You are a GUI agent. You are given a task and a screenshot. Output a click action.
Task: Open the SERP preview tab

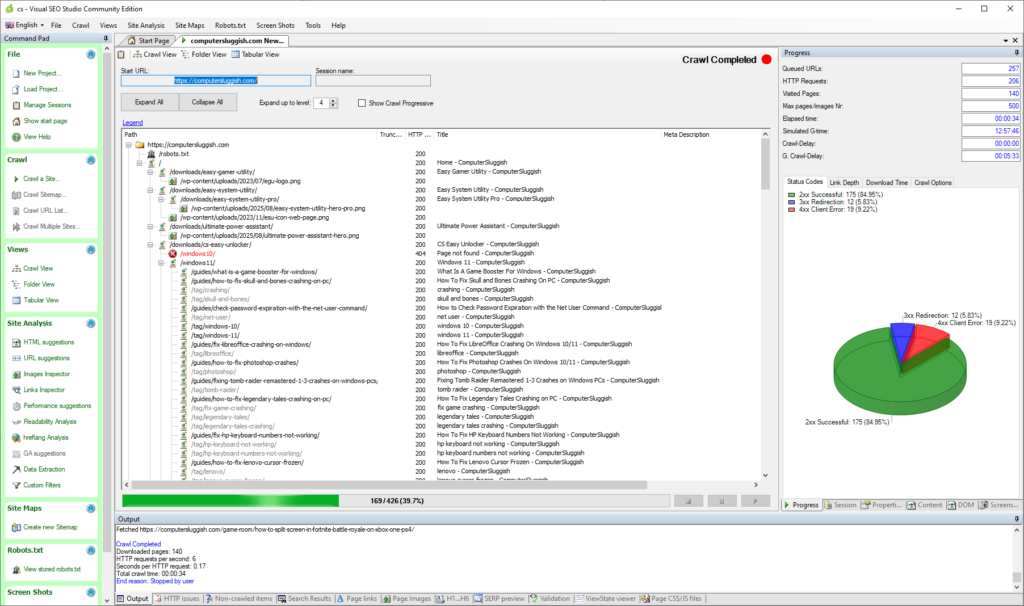point(499,598)
